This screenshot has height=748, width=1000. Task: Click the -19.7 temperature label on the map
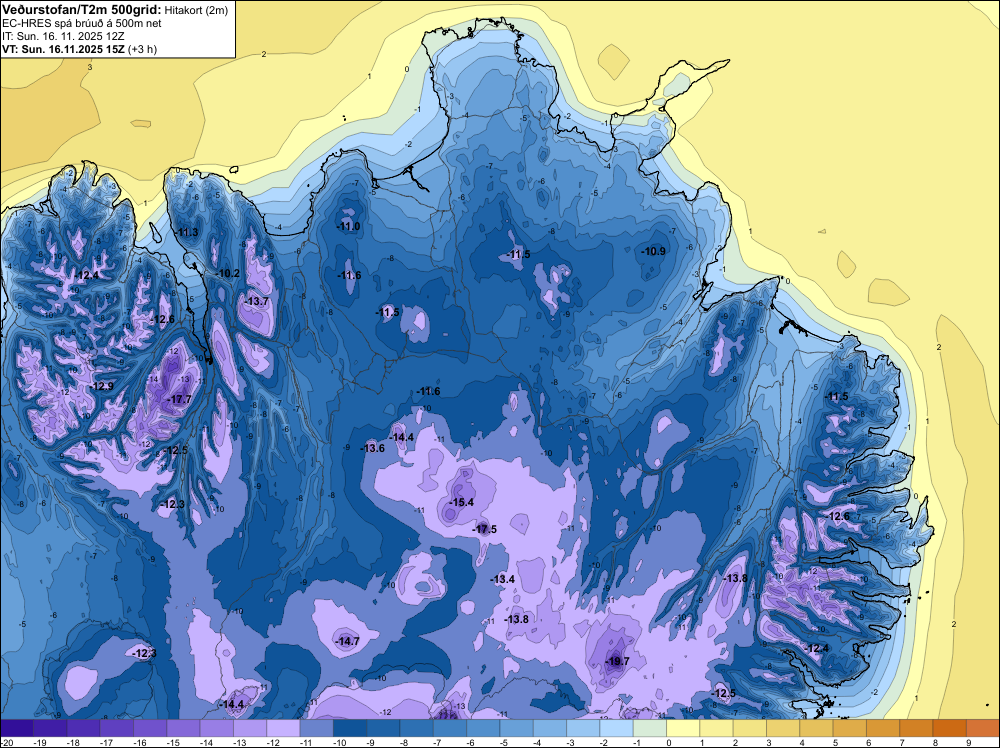coord(617,661)
